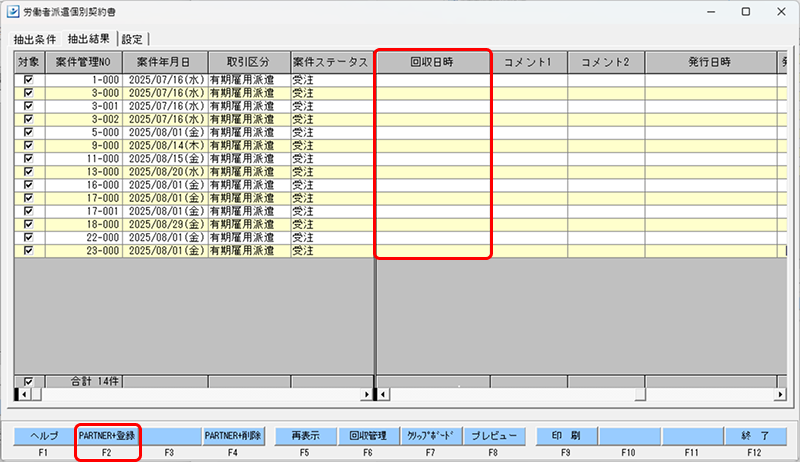Click the コメント2 cell of row 9-000
The width and height of the screenshot is (800, 462).
(606, 145)
